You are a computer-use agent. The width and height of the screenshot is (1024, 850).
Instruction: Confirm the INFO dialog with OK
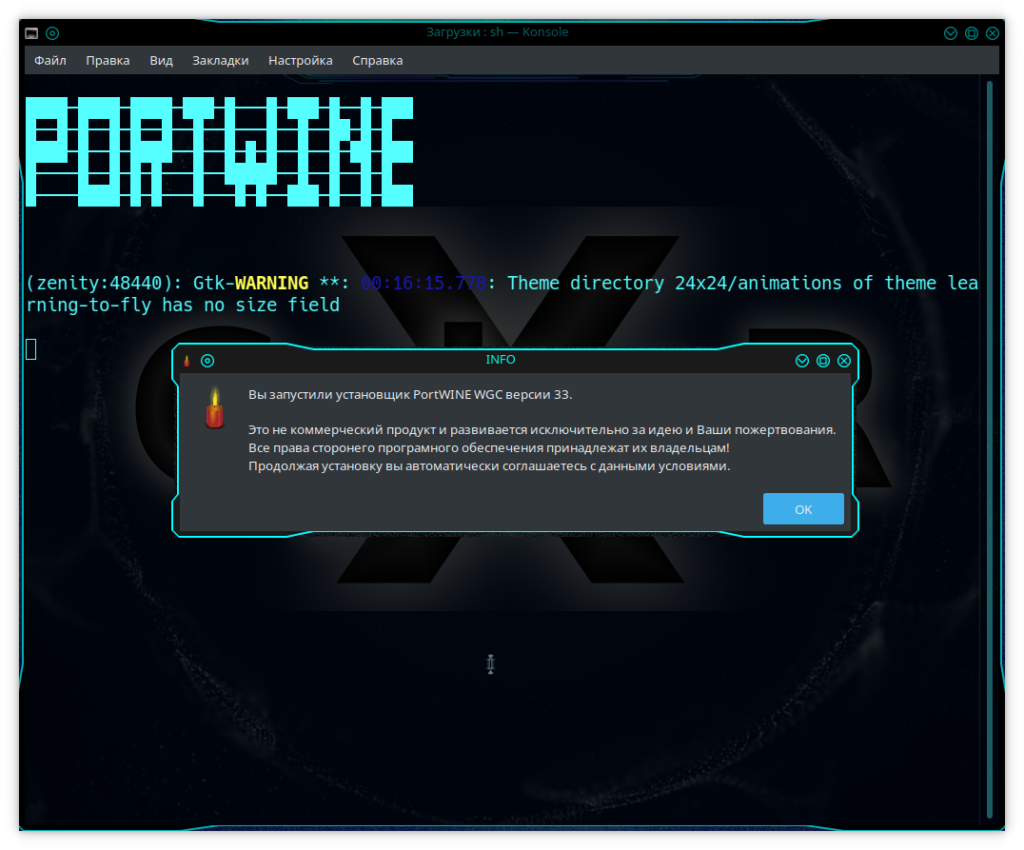[803, 509]
